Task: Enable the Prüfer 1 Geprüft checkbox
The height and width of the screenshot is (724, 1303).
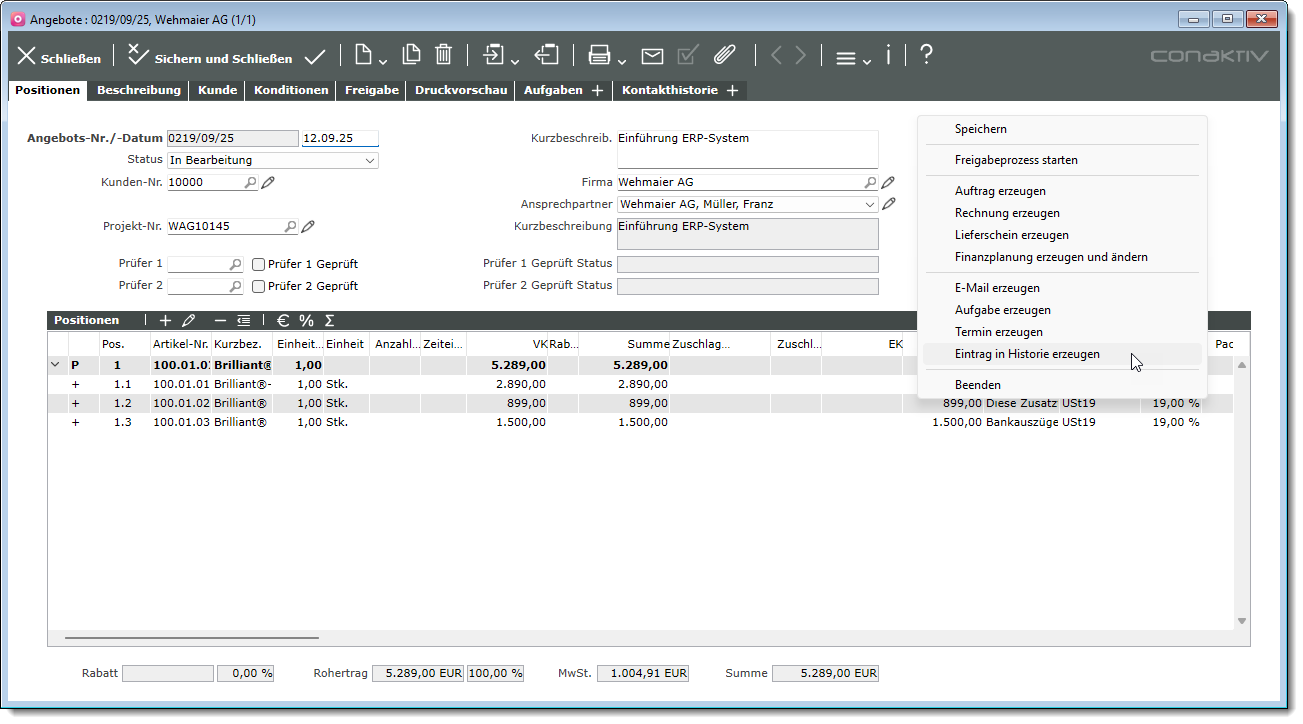Action: pyautogui.click(x=259, y=265)
